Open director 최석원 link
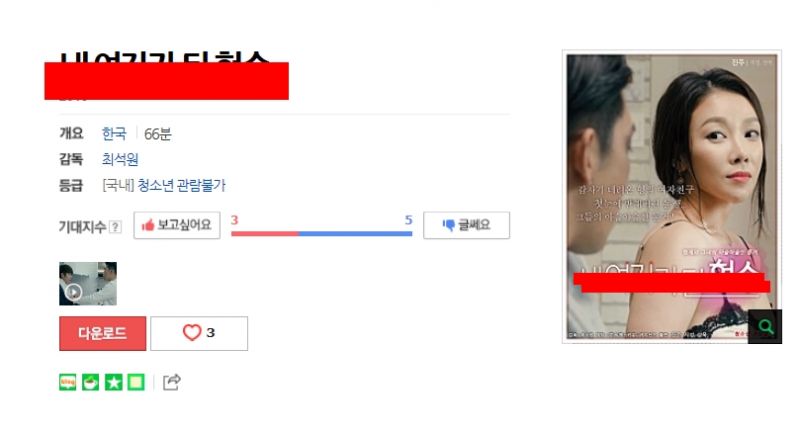Screen dimensions: 800x432 [120, 159]
